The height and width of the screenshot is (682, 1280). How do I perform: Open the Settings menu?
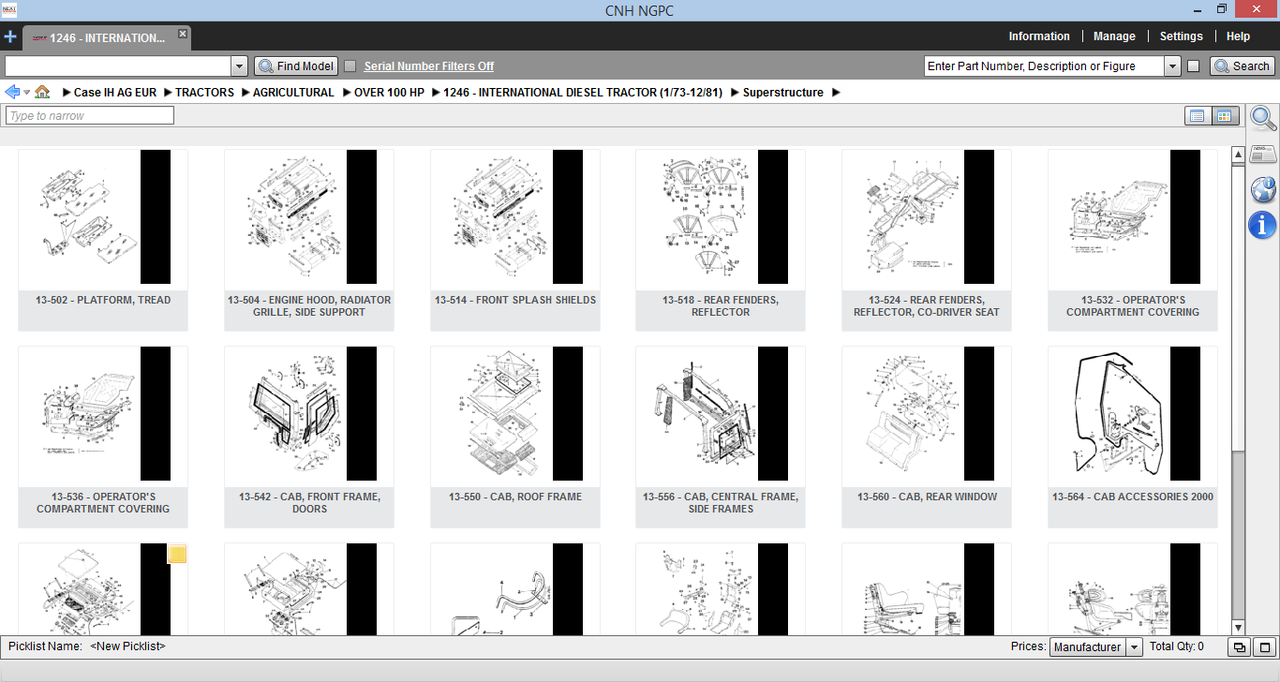(x=1181, y=36)
